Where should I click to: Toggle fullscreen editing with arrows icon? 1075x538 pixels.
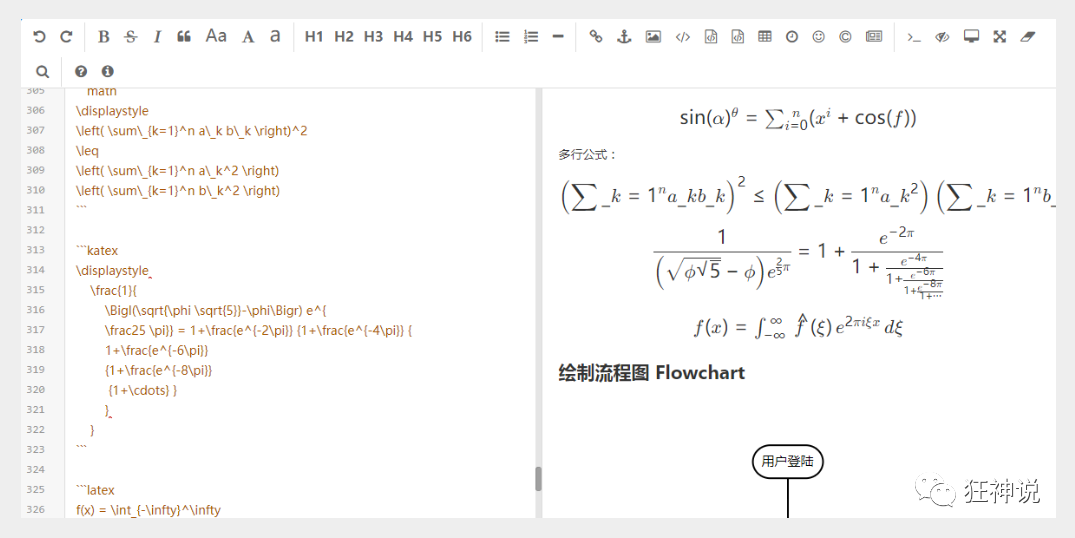point(1000,36)
